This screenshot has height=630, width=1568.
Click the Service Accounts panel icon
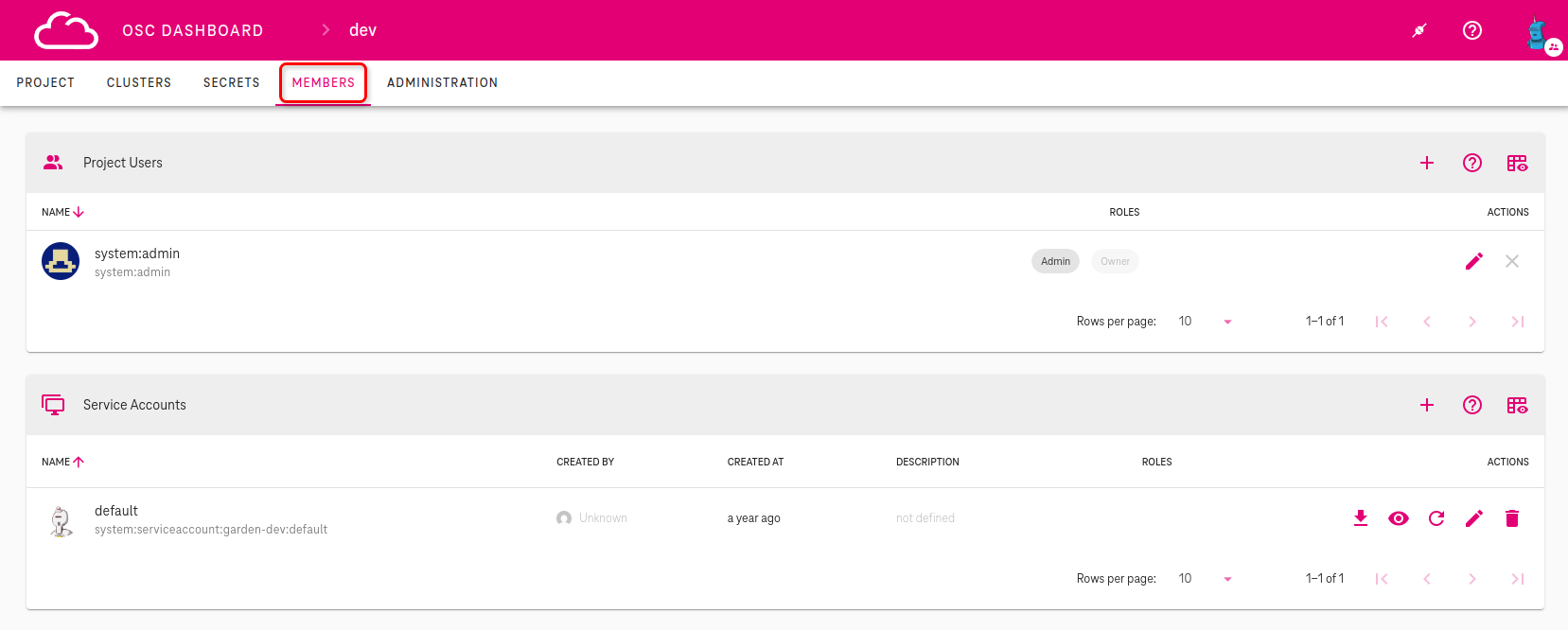click(53, 405)
